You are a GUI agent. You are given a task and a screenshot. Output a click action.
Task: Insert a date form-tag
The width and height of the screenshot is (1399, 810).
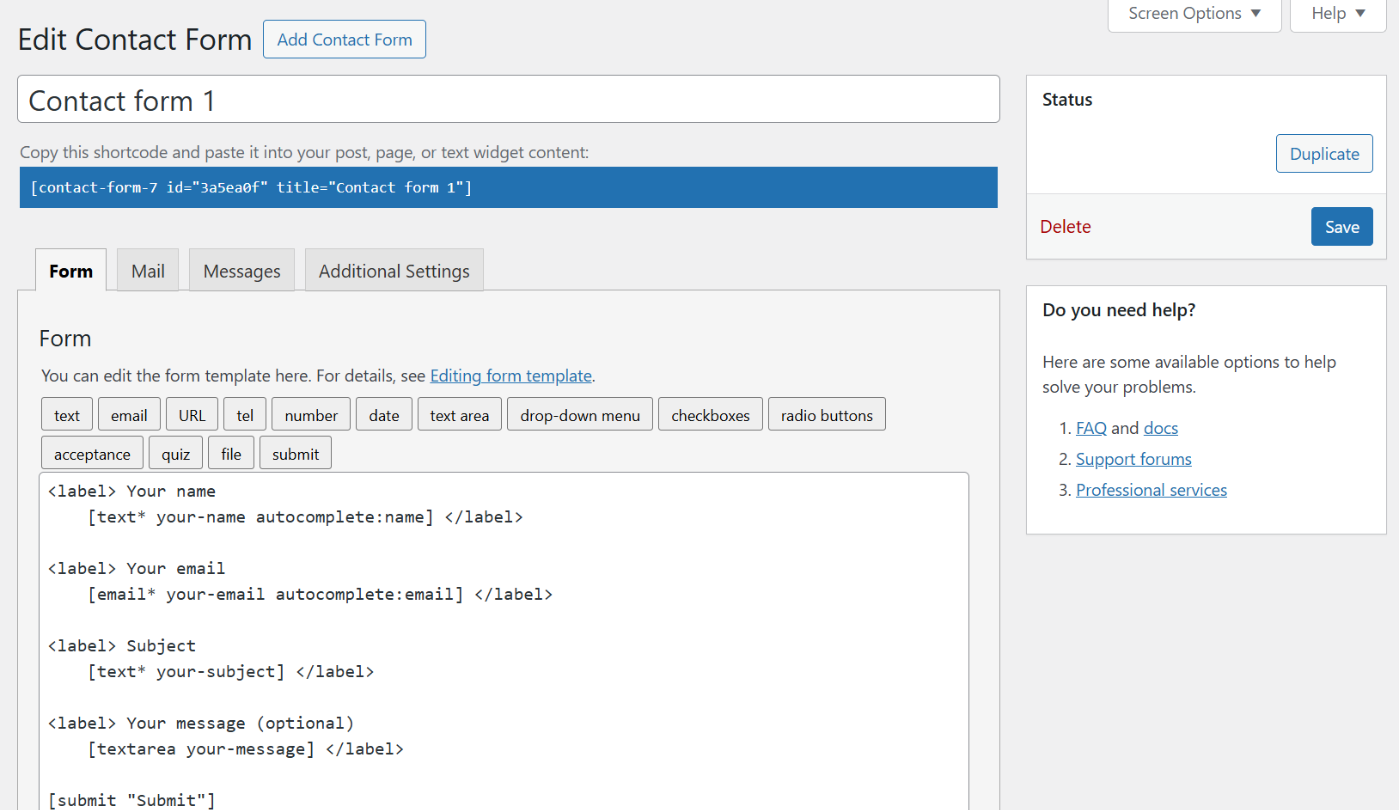point(383,413)
